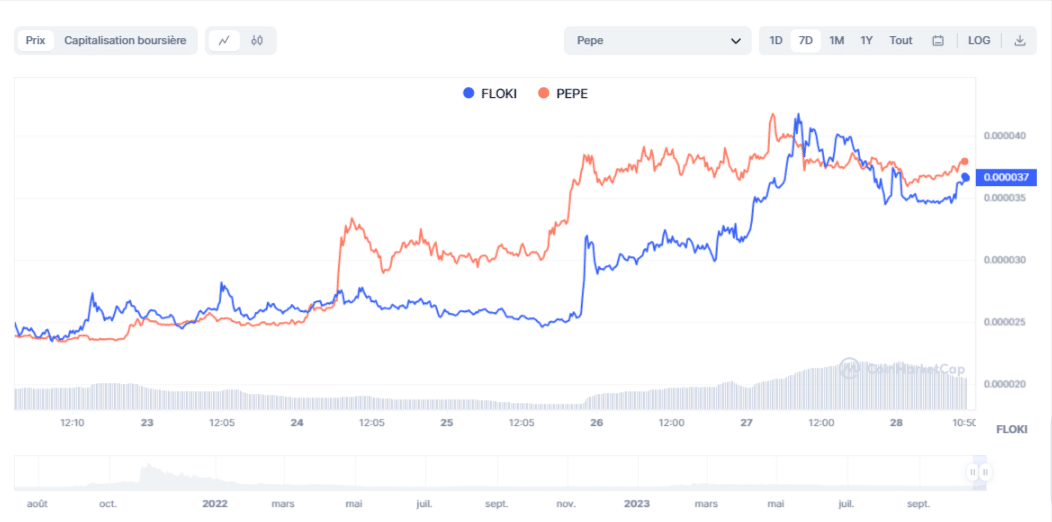Set time range to 1M

[x=837, y=41]
